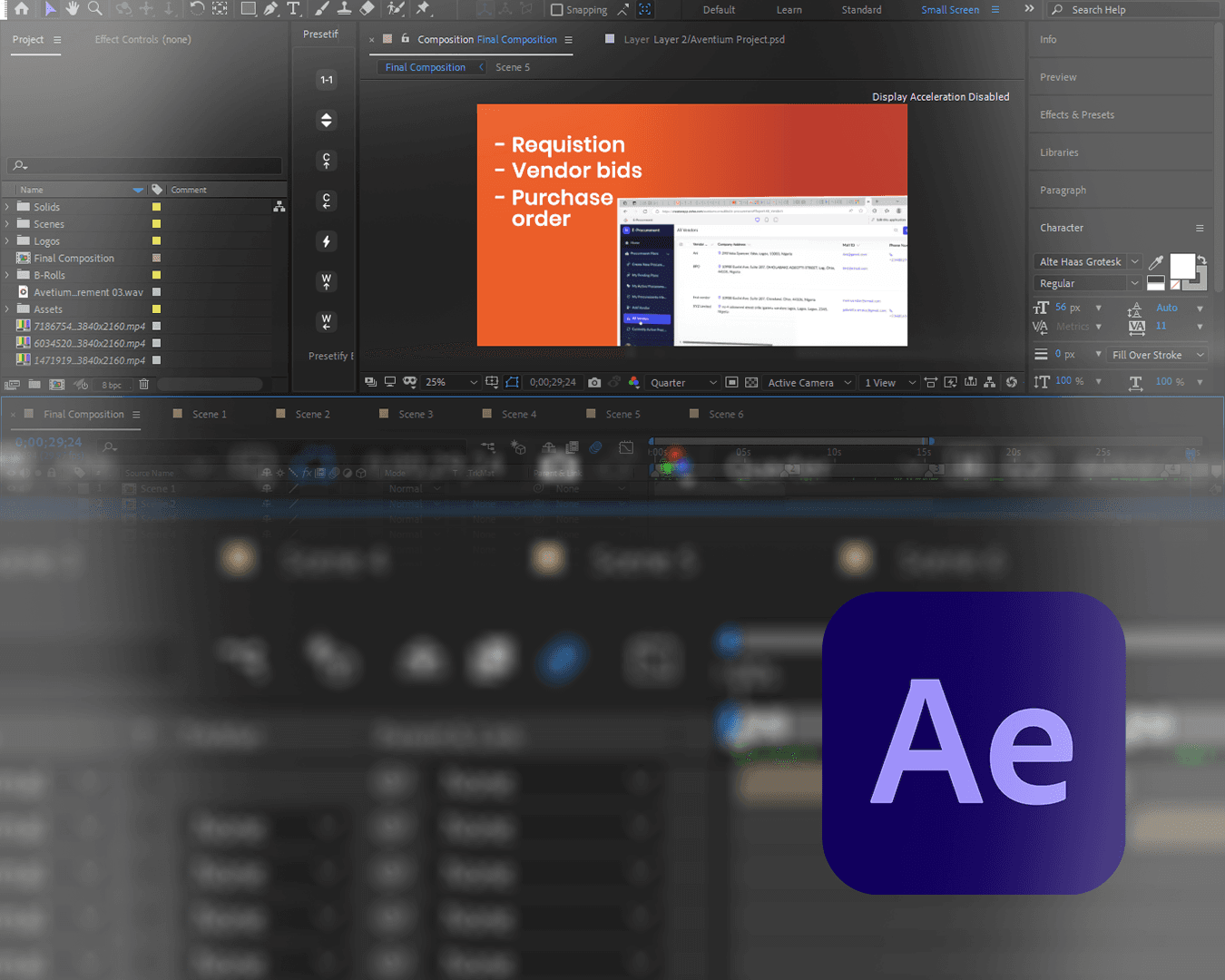Expand the B-Rolls folder
This screenshot has height=980, width=1225.
[x=7, y=275]
